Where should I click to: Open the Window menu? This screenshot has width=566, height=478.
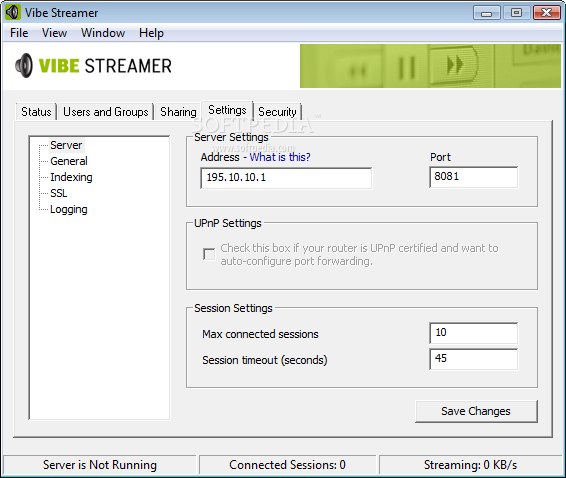[x=103, y=33]
